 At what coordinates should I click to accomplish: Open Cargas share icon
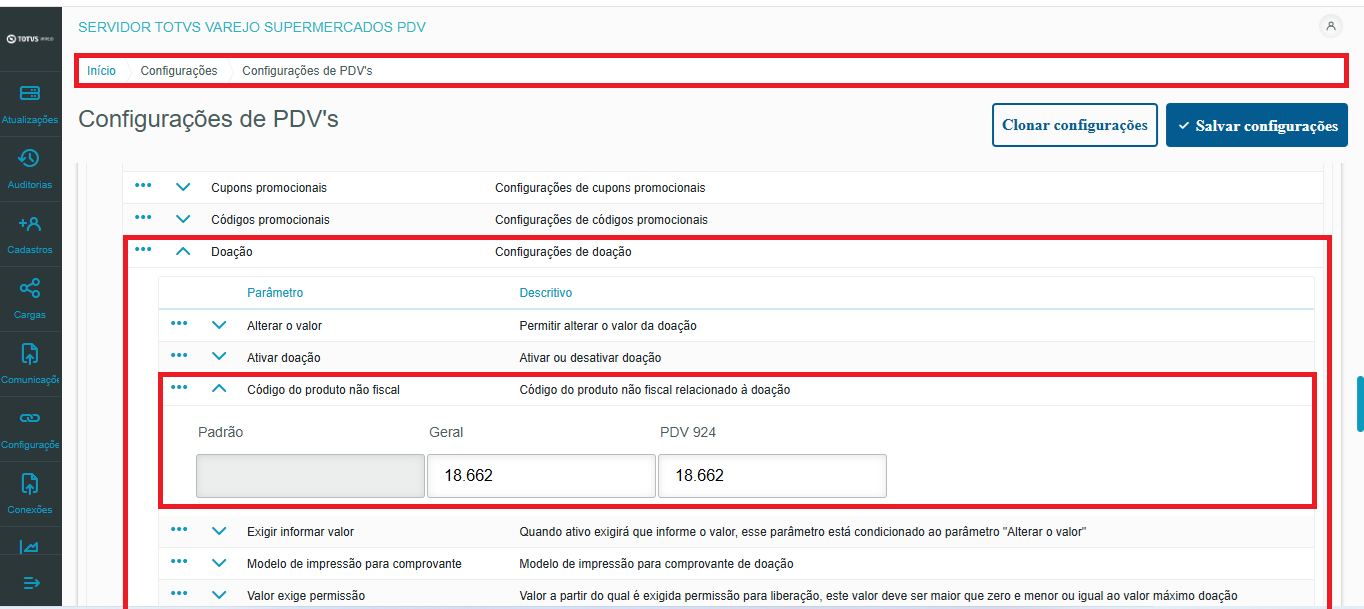pos(30,289)
